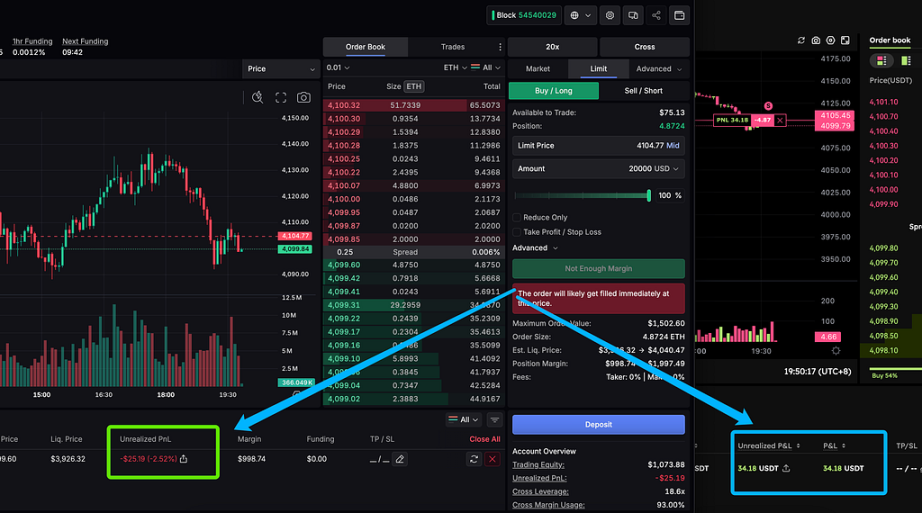The image size is (922, 513).
Task: Click the share icon in top bar
Action: [656, 16]
